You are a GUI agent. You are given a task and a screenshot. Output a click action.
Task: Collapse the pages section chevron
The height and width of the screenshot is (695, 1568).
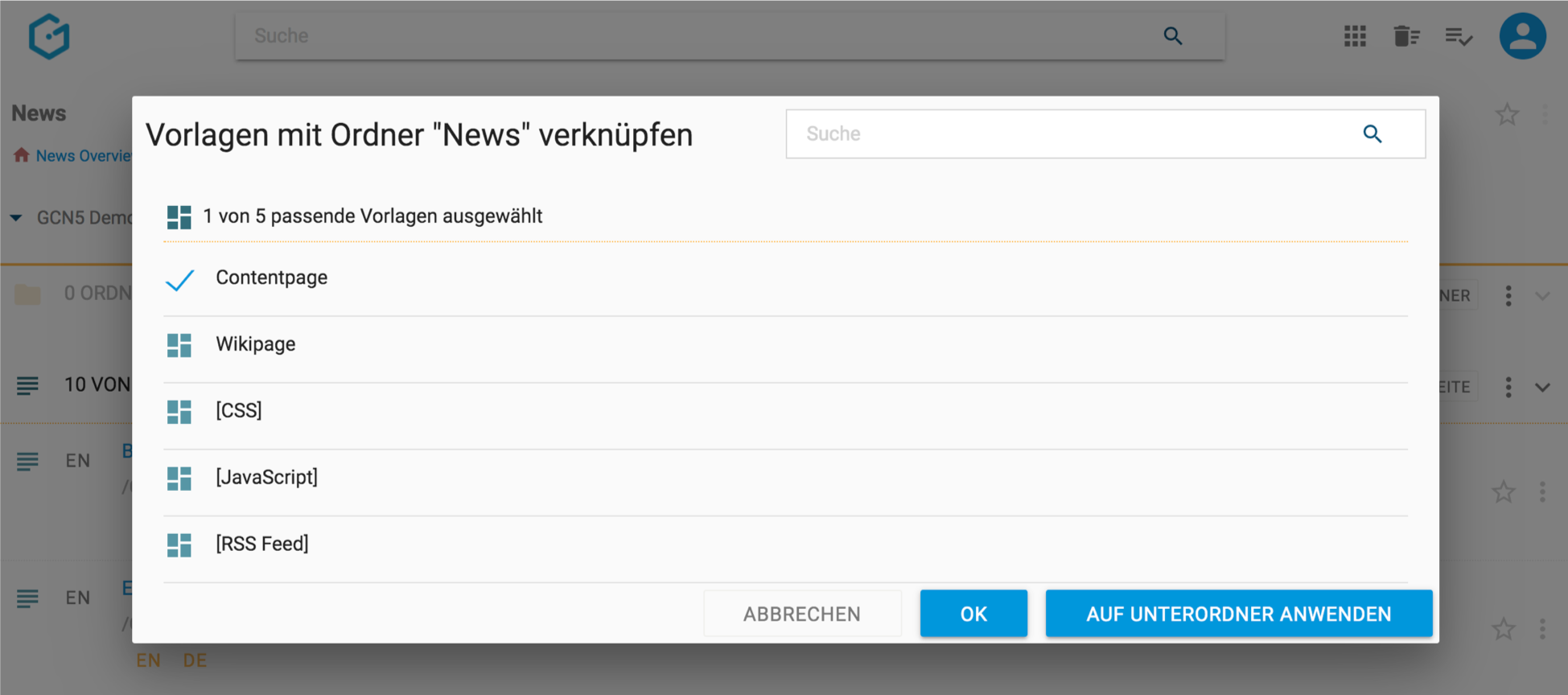click(1542, 387)
